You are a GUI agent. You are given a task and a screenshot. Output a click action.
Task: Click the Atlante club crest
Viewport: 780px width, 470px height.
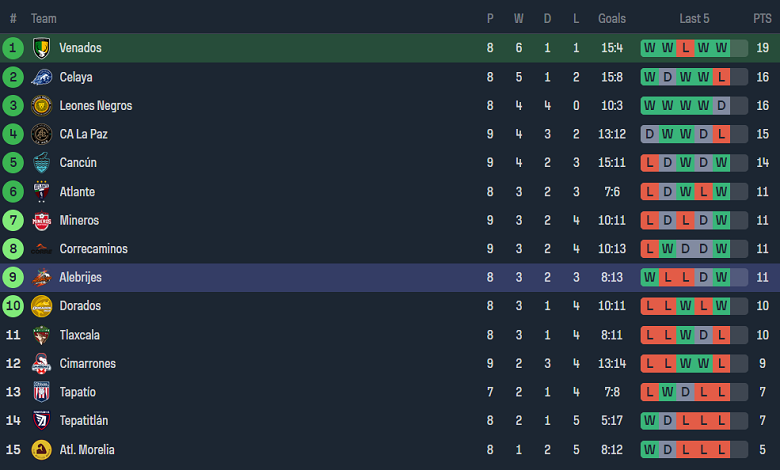pos(42,191)
